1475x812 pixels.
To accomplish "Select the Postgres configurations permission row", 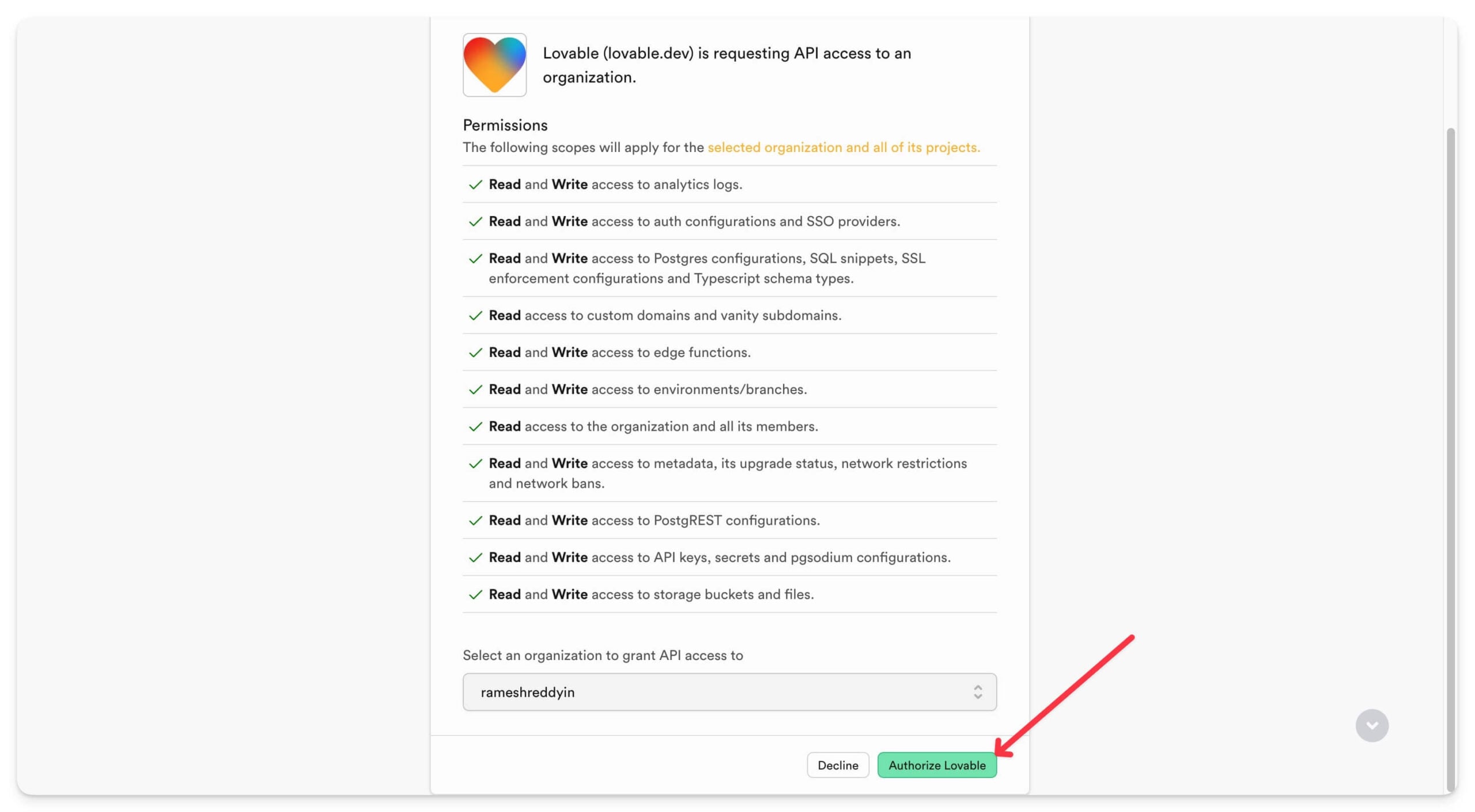I will coord(729,268).
